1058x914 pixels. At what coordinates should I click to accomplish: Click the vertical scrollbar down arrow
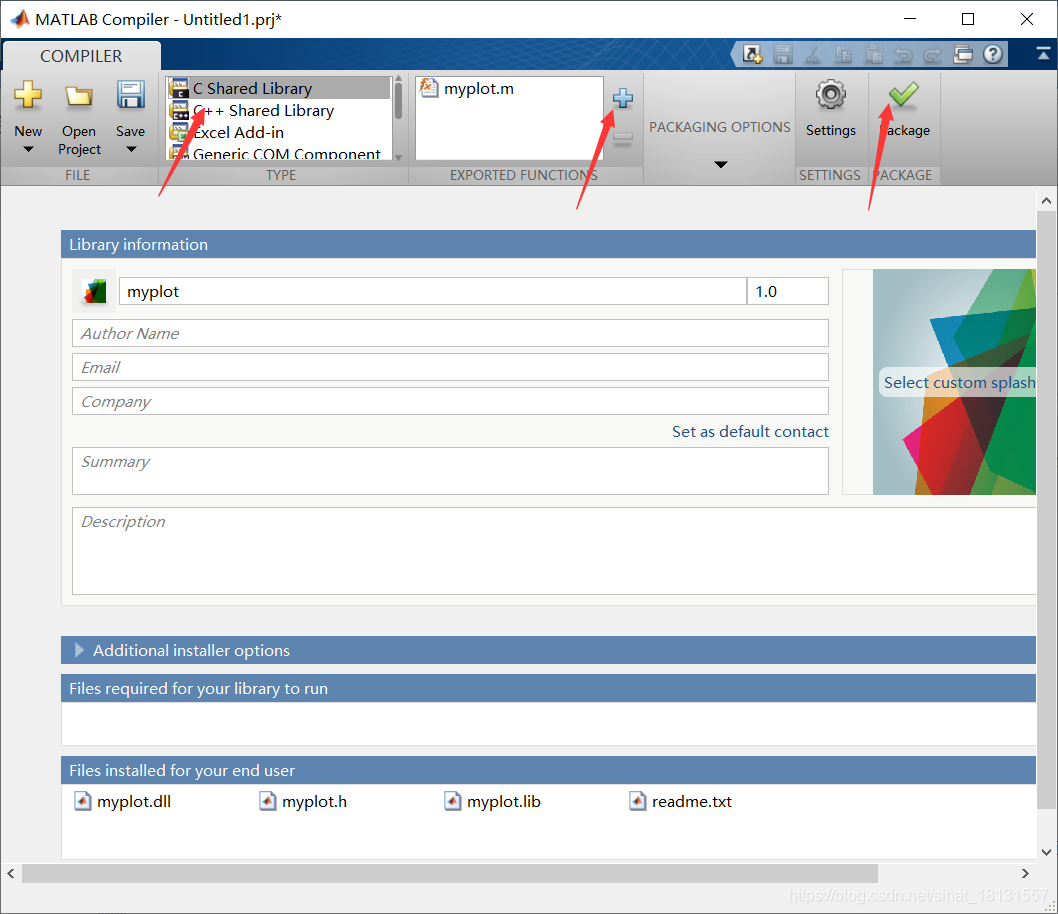pyautogui.click(x=1046, y=852)
